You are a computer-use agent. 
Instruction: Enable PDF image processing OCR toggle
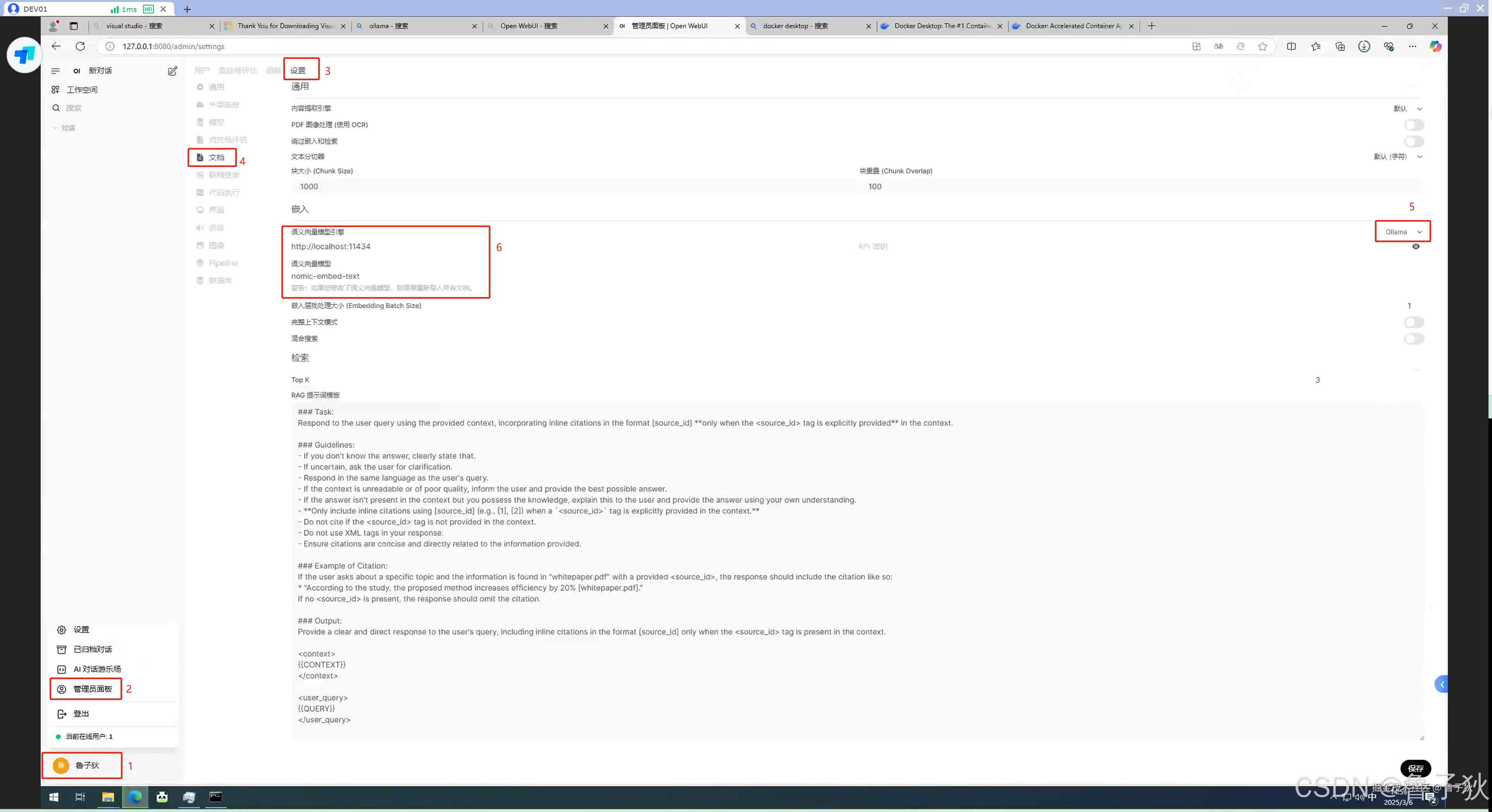pyautogui.click(x=1413, y=125)
